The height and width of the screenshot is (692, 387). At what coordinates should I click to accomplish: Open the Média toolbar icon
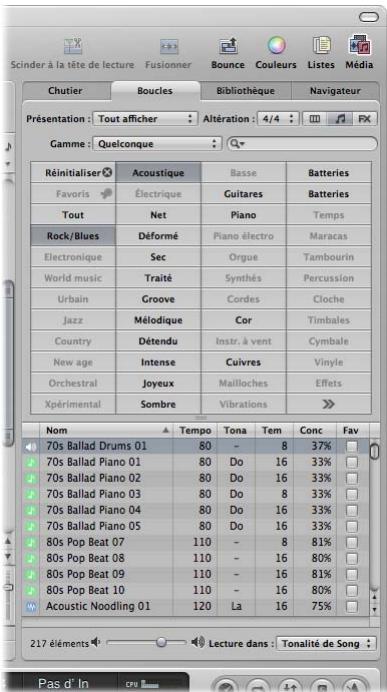coord(359,46)
